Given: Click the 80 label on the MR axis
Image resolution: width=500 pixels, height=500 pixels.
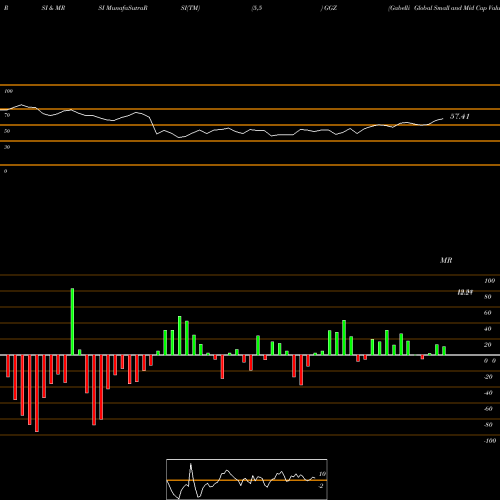Looking at the screenshot, I should tap(488, 297).
